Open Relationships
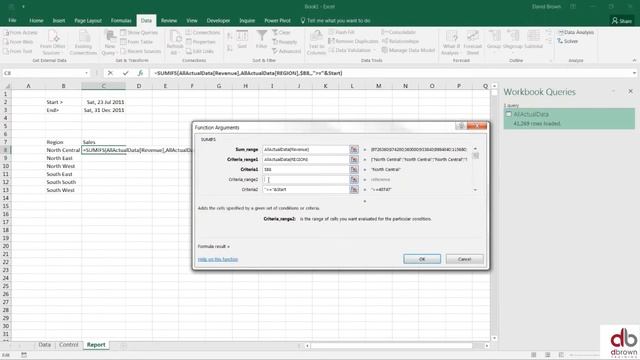The width and height of the screenshot is (640, 360). pyautogui.click(x=400, y=41)
